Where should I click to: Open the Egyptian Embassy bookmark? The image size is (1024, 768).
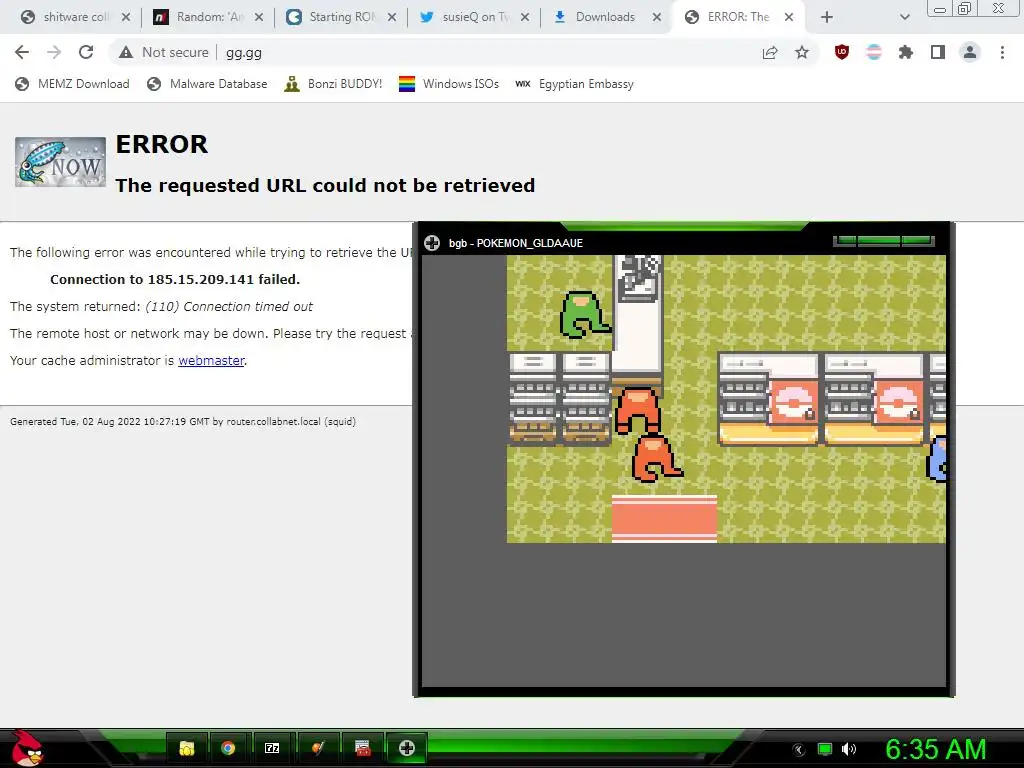(x=574, y=84)
